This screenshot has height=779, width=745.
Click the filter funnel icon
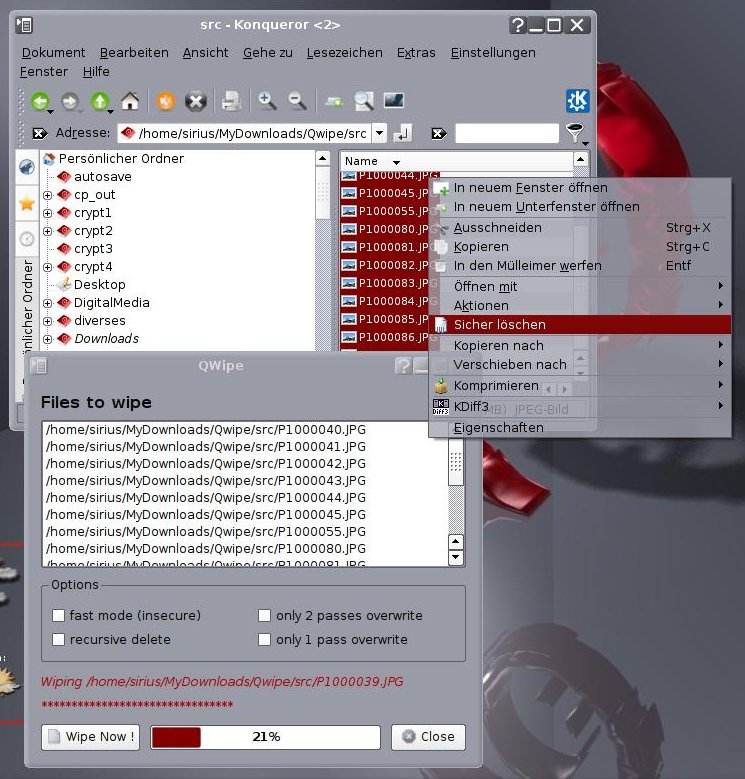pos(575,133)
